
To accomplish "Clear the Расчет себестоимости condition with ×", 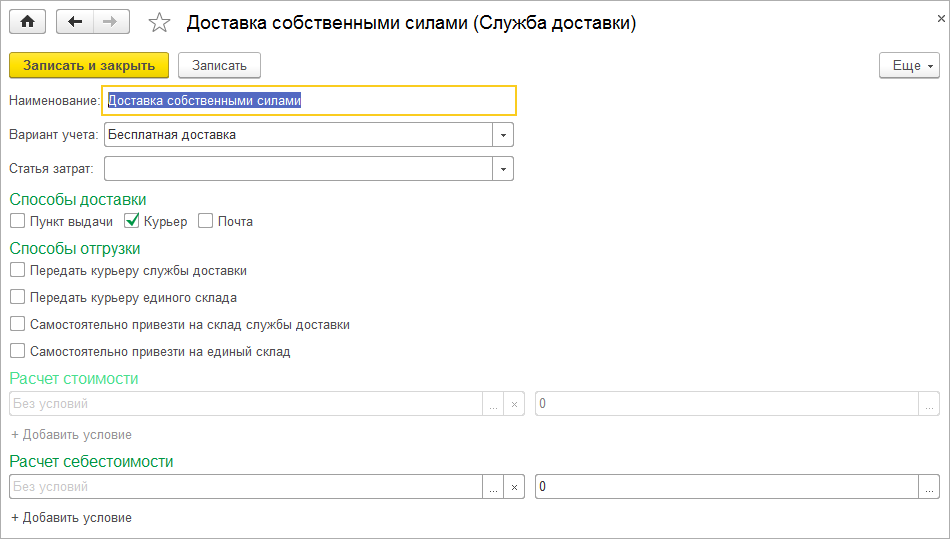I will [514, 487].
